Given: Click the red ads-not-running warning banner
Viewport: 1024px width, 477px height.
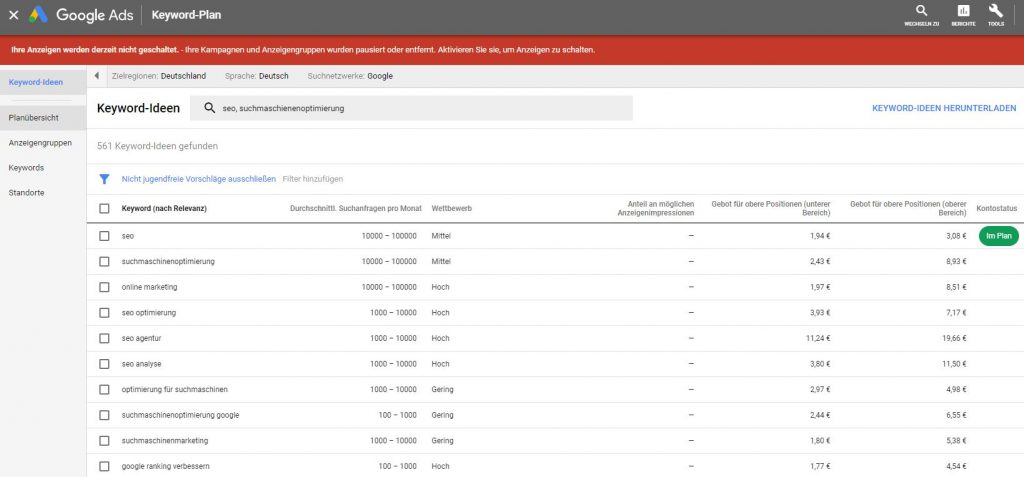Looking at the screenshot, I should click(512, 50).
